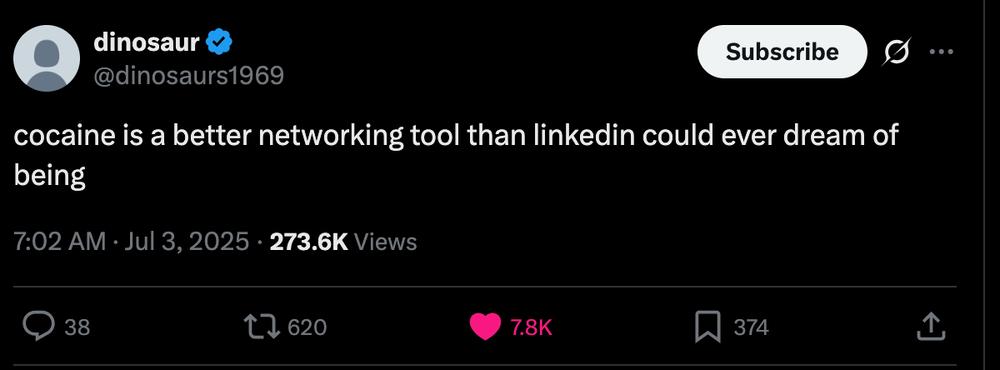1000x370 pixels.
Task: Open the share options via the upload icon
Action: tap(931, 326)
